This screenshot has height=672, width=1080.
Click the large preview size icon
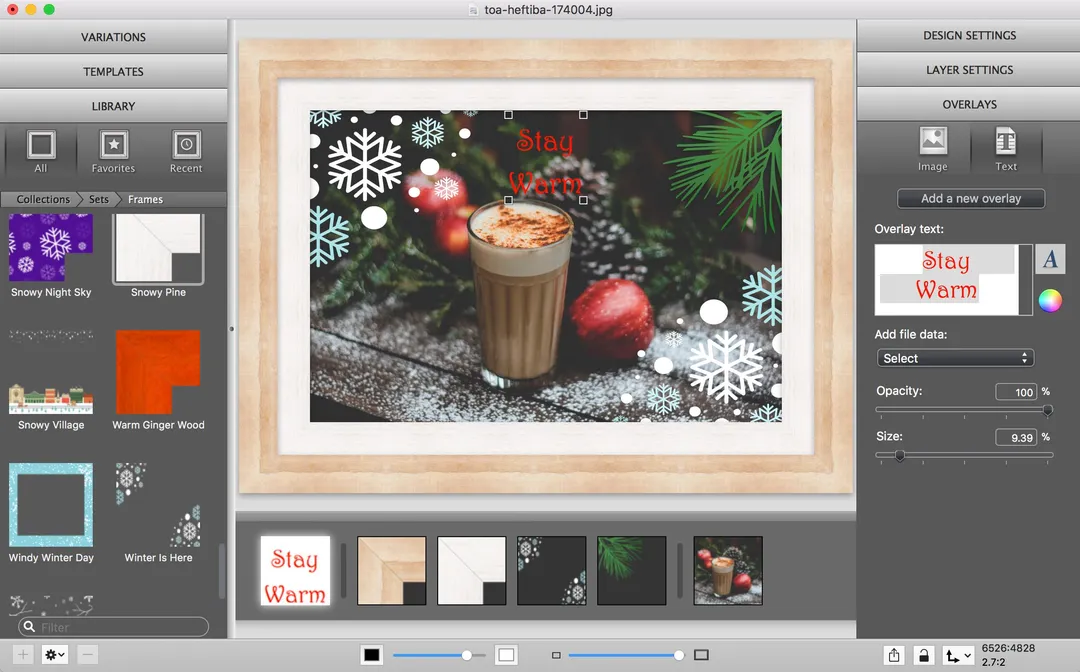pyautogui.click(x=701, y=655)
